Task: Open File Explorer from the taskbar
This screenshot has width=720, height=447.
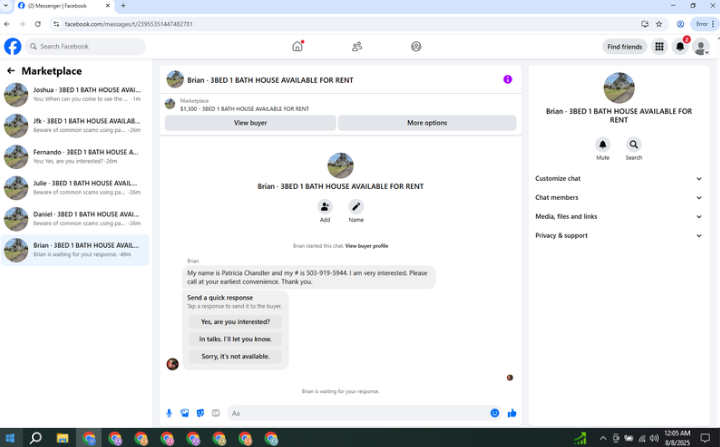Action: 62,438
